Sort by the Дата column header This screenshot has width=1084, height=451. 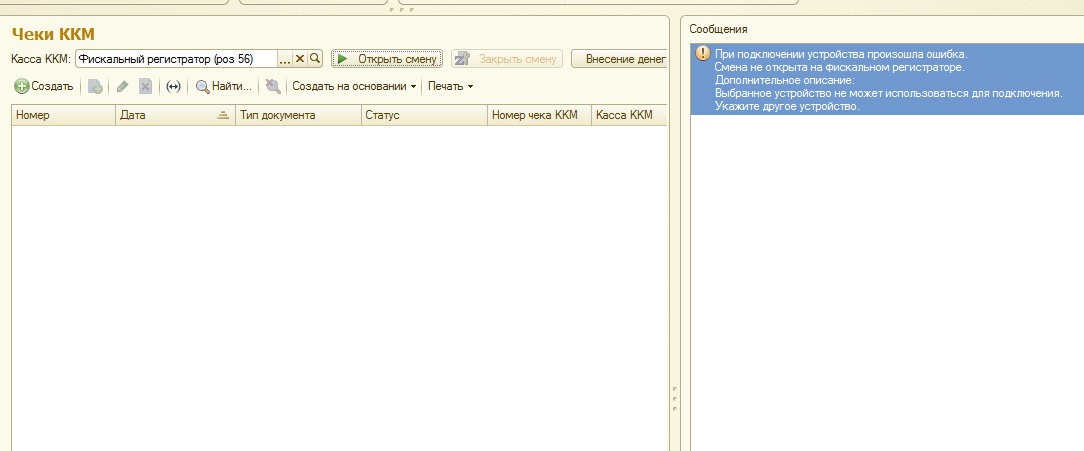tap(176, 116)
